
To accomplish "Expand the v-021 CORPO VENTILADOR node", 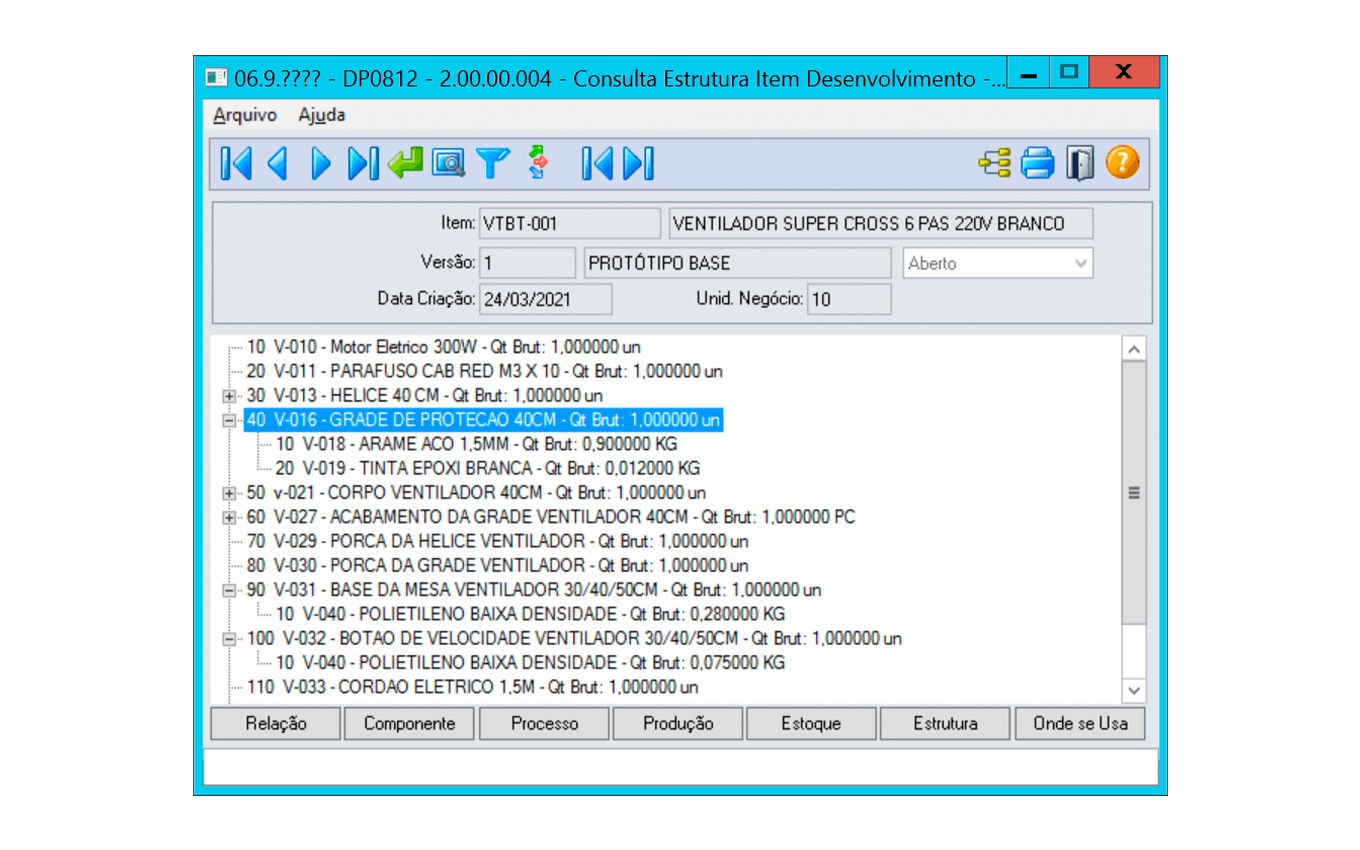I will coord(229,493).
